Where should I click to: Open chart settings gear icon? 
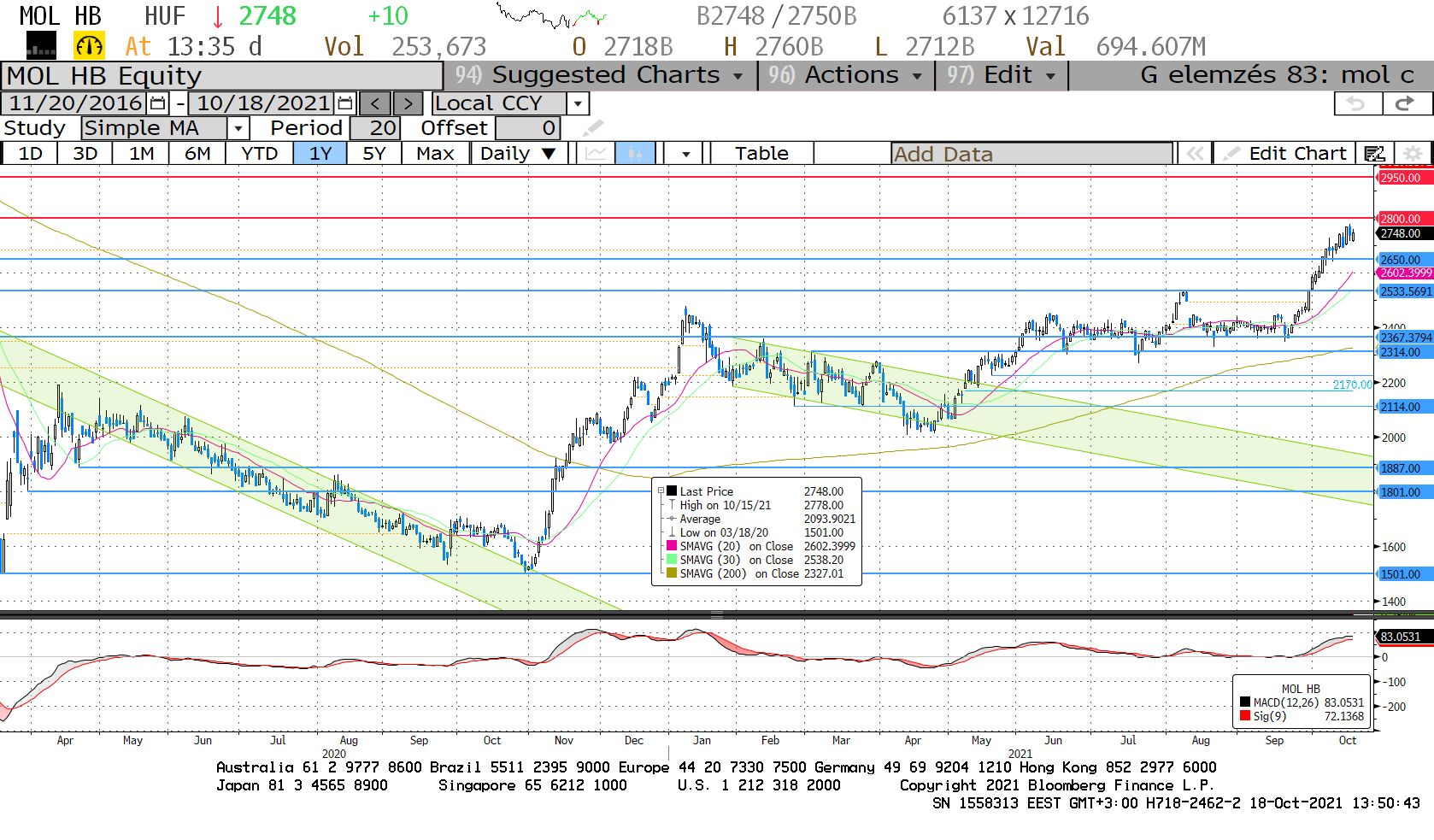pyautogui.click(x=1413, y=154)
